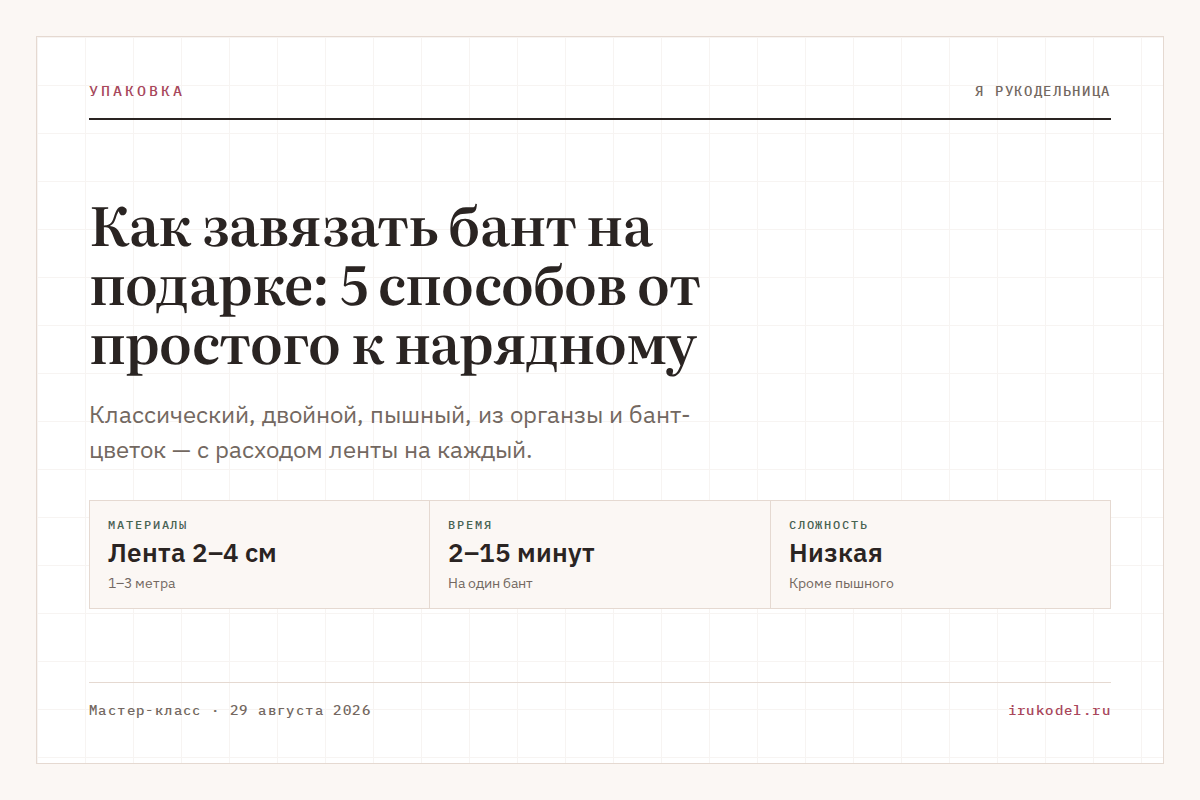
Task: Select the ВРЕМЯ label
Action: click(x=470, y=525)
